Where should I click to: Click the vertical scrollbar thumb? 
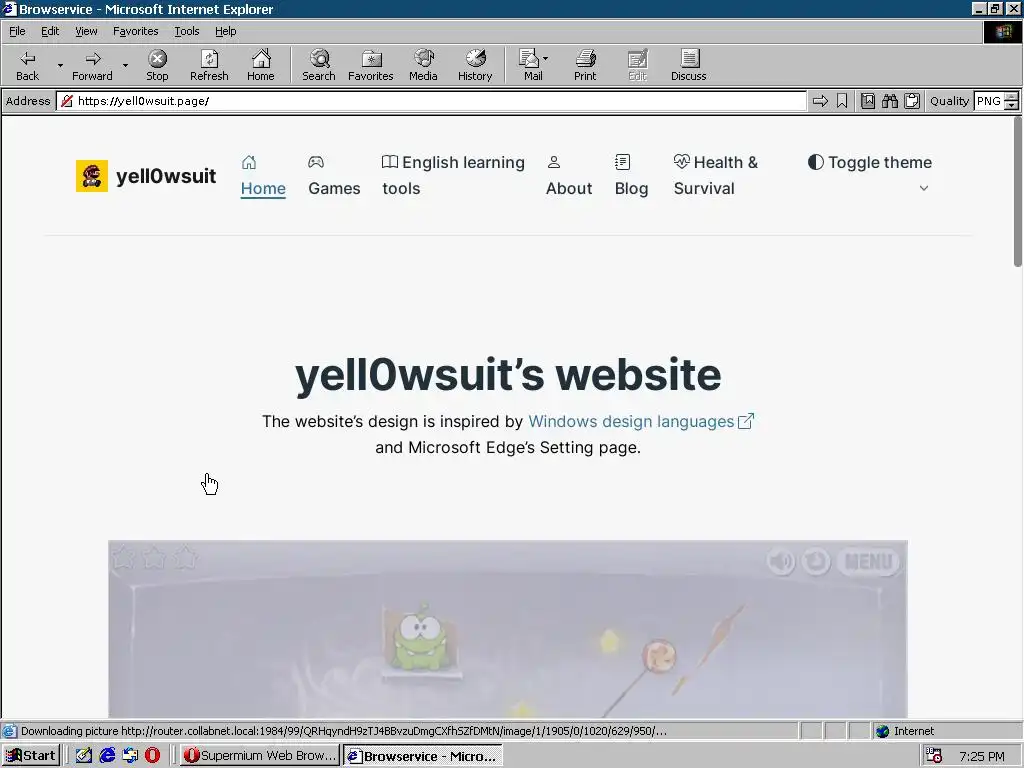click(x=1017, y=191)
